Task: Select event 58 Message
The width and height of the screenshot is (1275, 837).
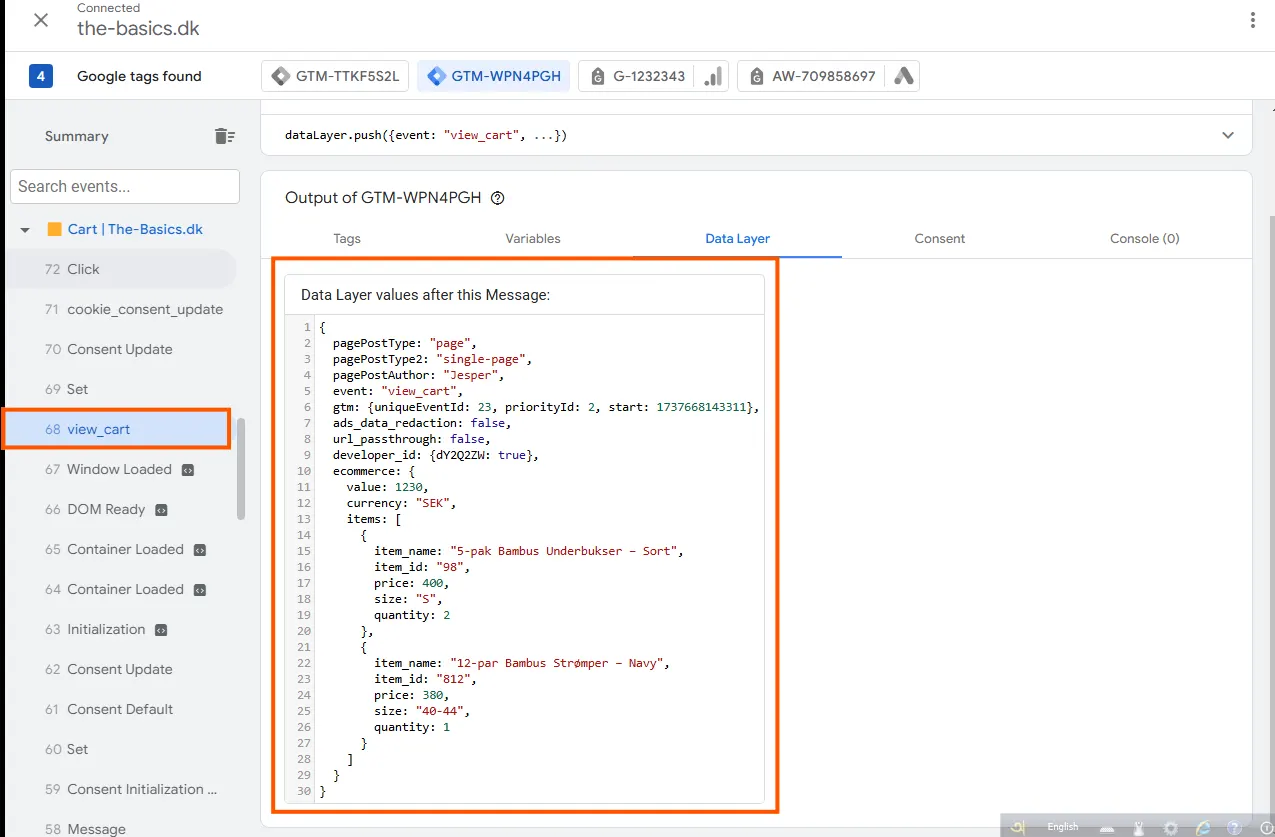Action: coord(122,828)
